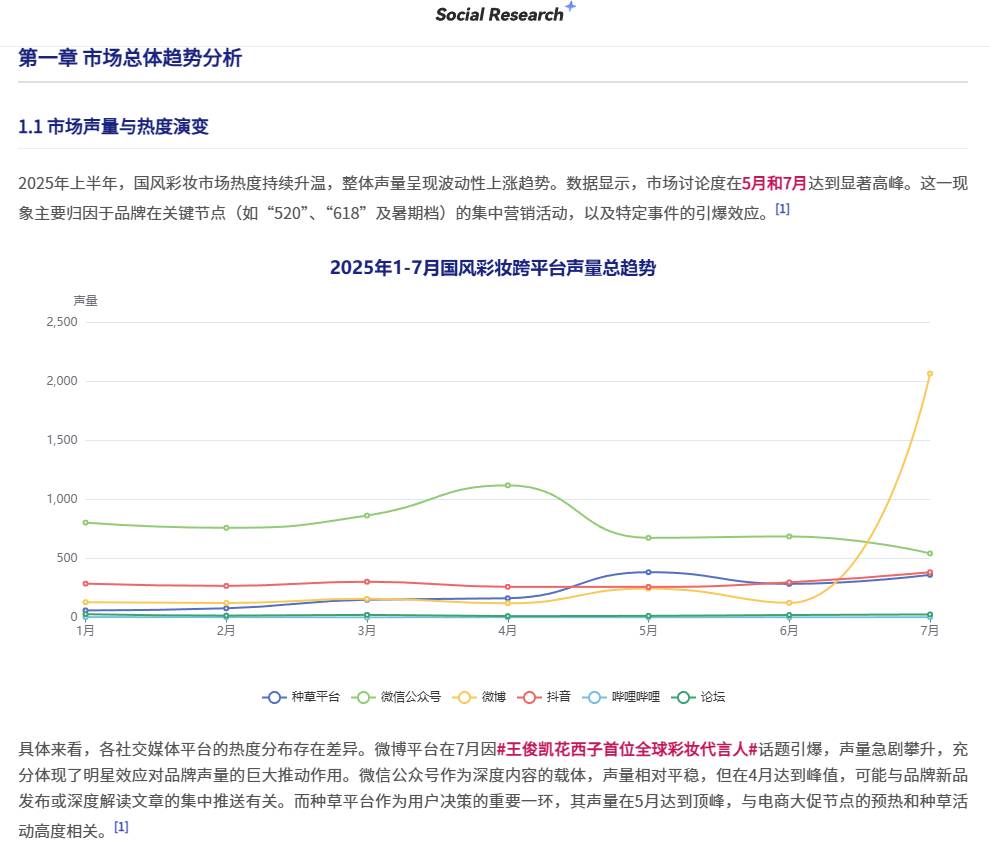Open citation [1] after 高度相关 sentence
Screen dimensions: 990x841
[x=121, y=827]
